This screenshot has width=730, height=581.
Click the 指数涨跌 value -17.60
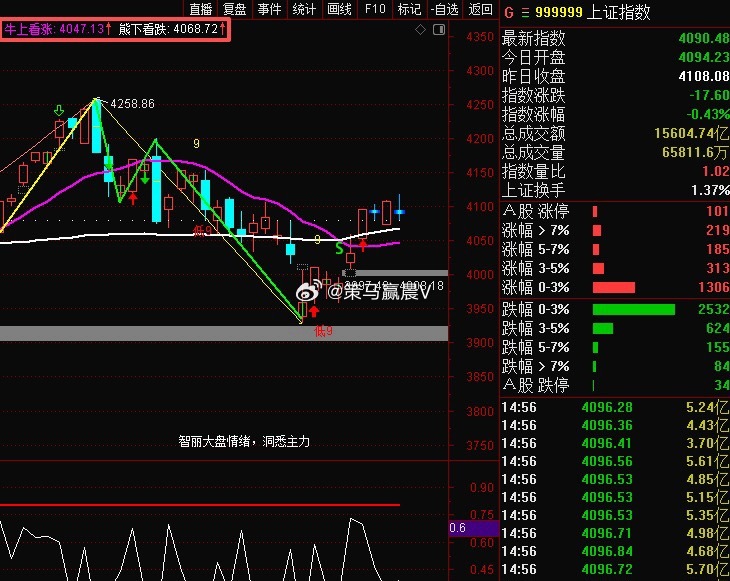pyautogui.click(x=709, y=95)
